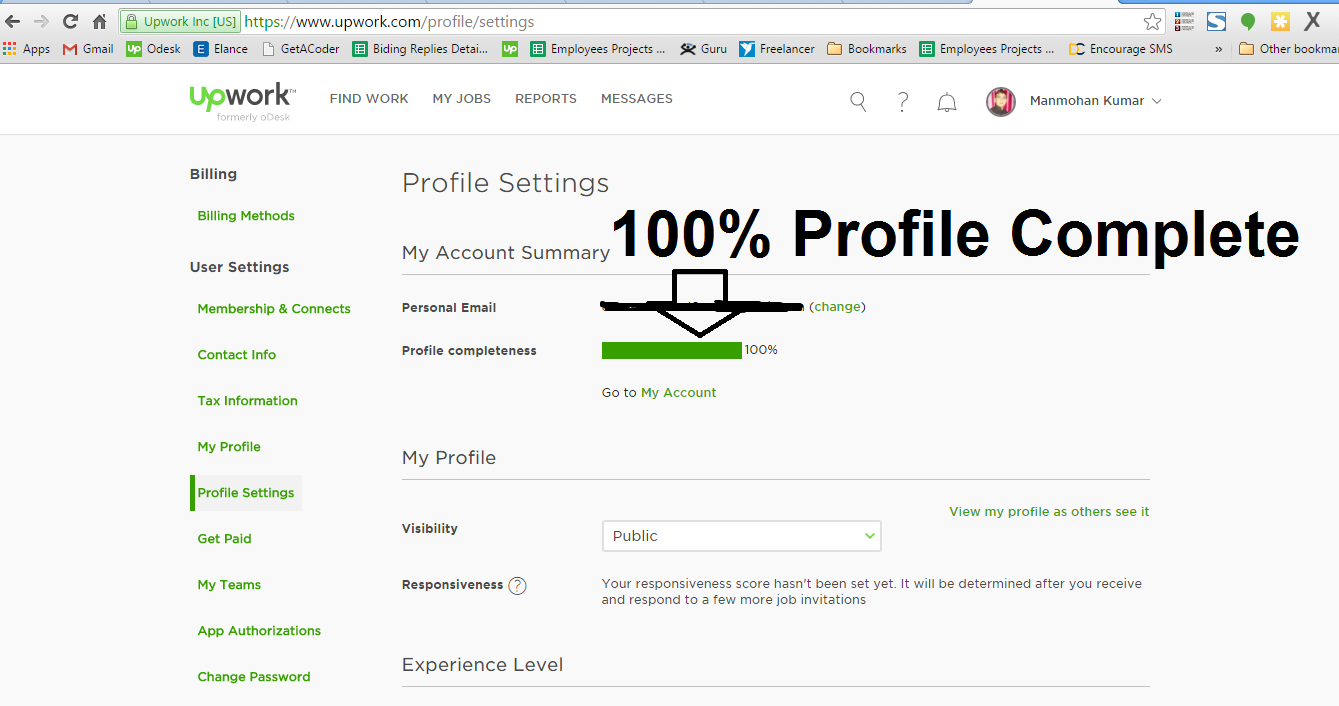Bookmark this page with star icon
The image size is (1339, 706).
(1153, 21)
